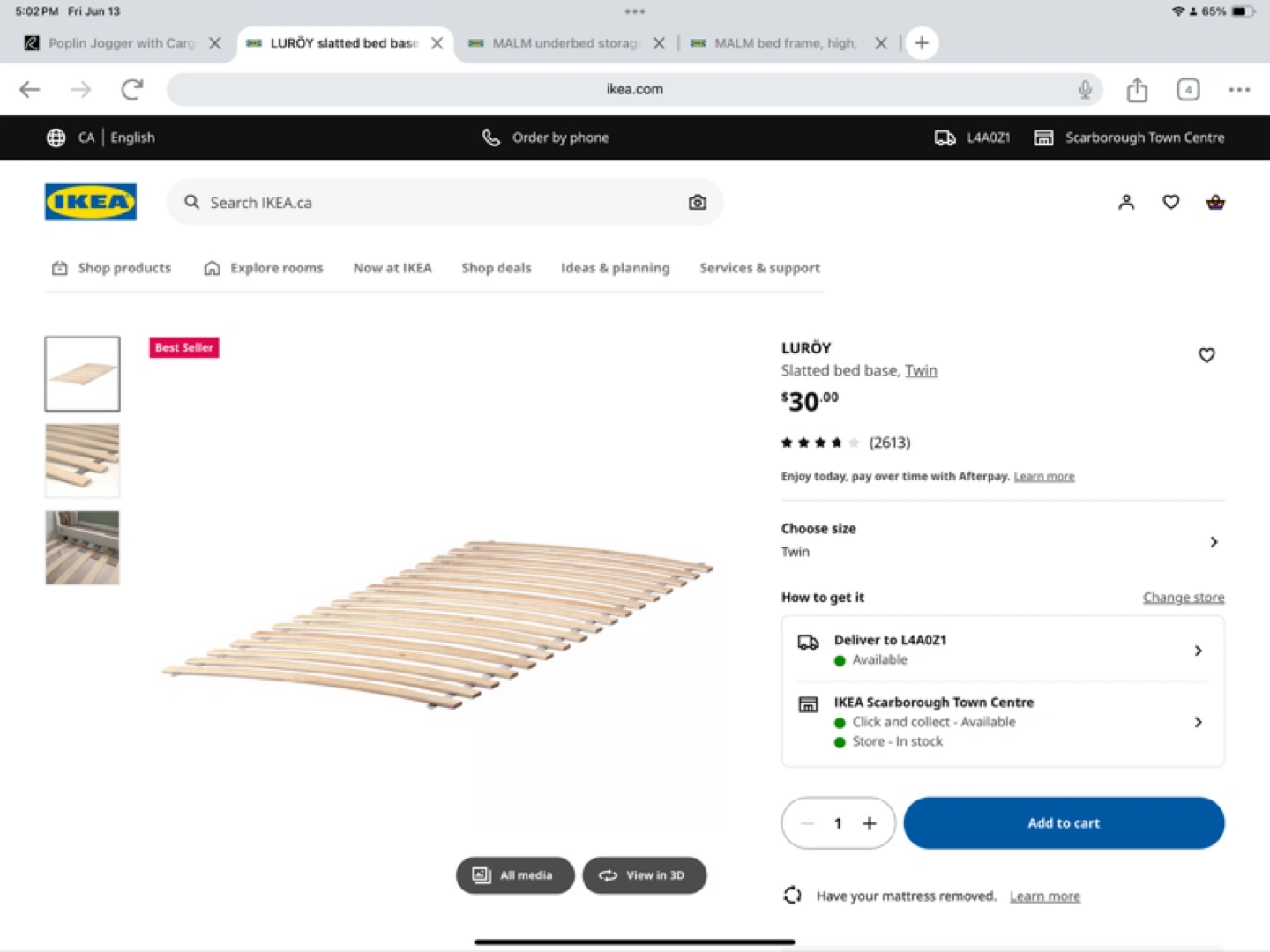The height and width of the screenshot is (952, 1270).
Task: Click the browser forward arrow
Action: tap(81, 89)
